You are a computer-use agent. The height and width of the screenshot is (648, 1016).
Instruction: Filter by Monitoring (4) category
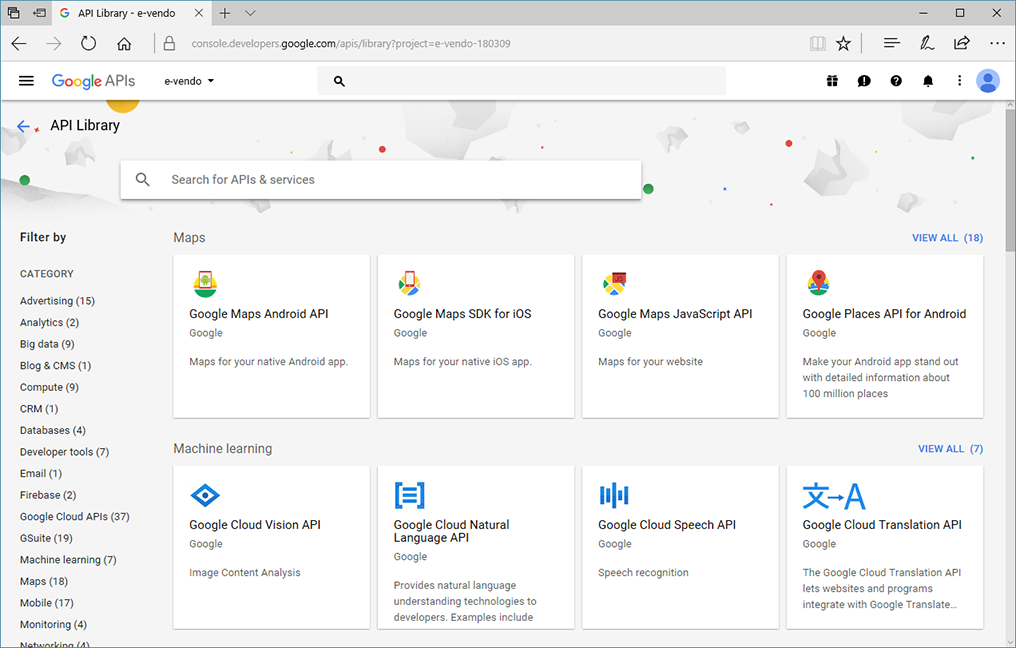[53, 625]
